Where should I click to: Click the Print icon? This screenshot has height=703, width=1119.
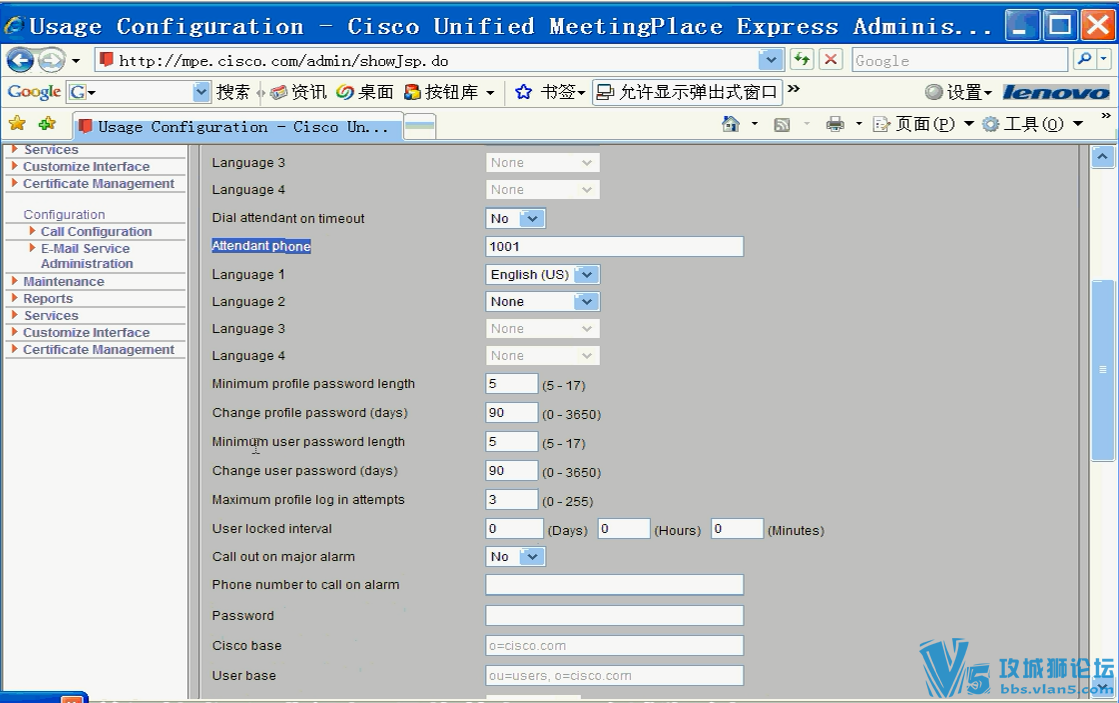pos(835,125)
